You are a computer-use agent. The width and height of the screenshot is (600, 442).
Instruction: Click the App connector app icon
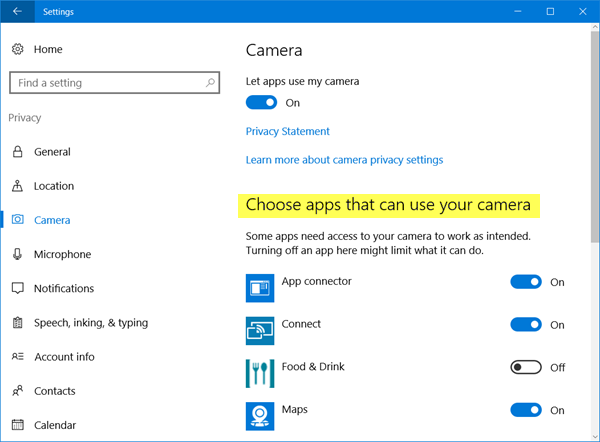(x=260, y=288)
